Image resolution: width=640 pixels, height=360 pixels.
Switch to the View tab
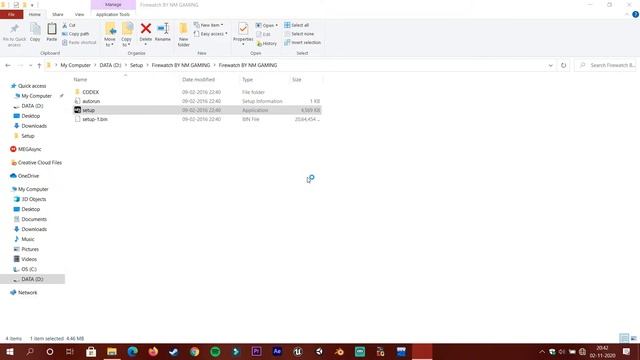coord(79,14)
